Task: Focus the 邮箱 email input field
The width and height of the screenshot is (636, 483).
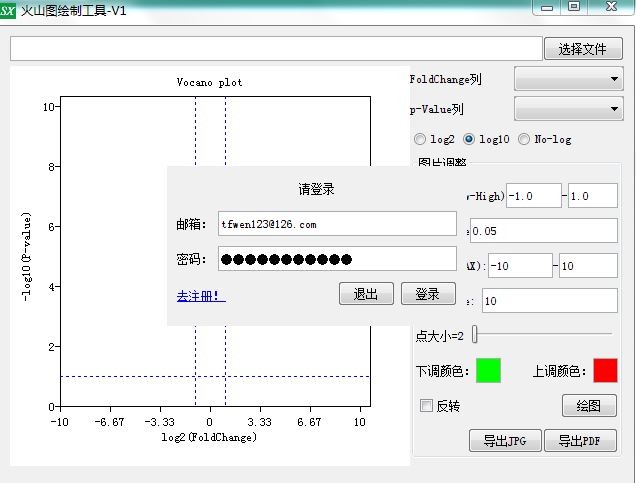Action: click(337, 224)
